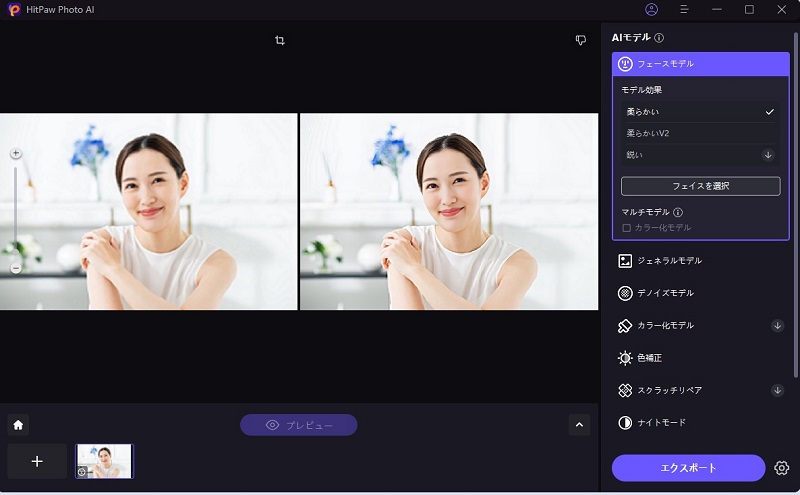
Task: Click the AIモデル info icon
Action: tap(659, 38)
